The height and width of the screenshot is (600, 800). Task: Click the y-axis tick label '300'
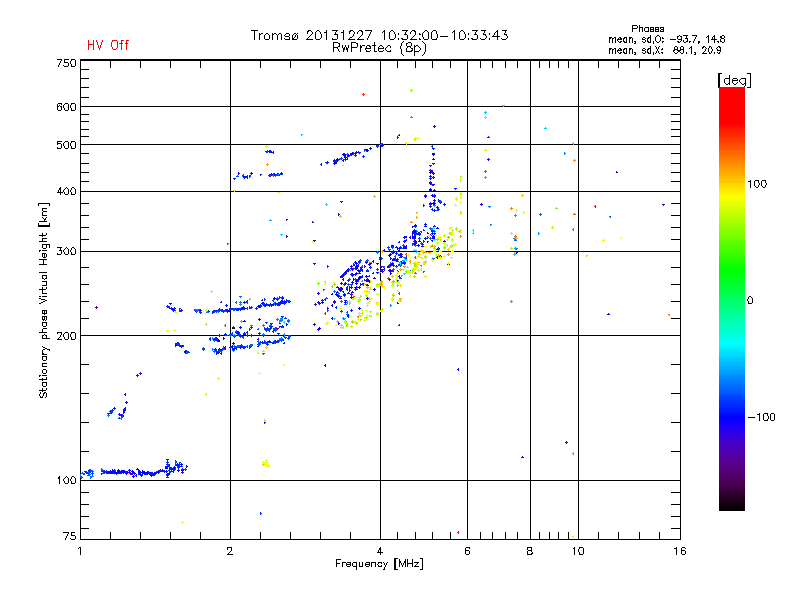coord(66,252)
